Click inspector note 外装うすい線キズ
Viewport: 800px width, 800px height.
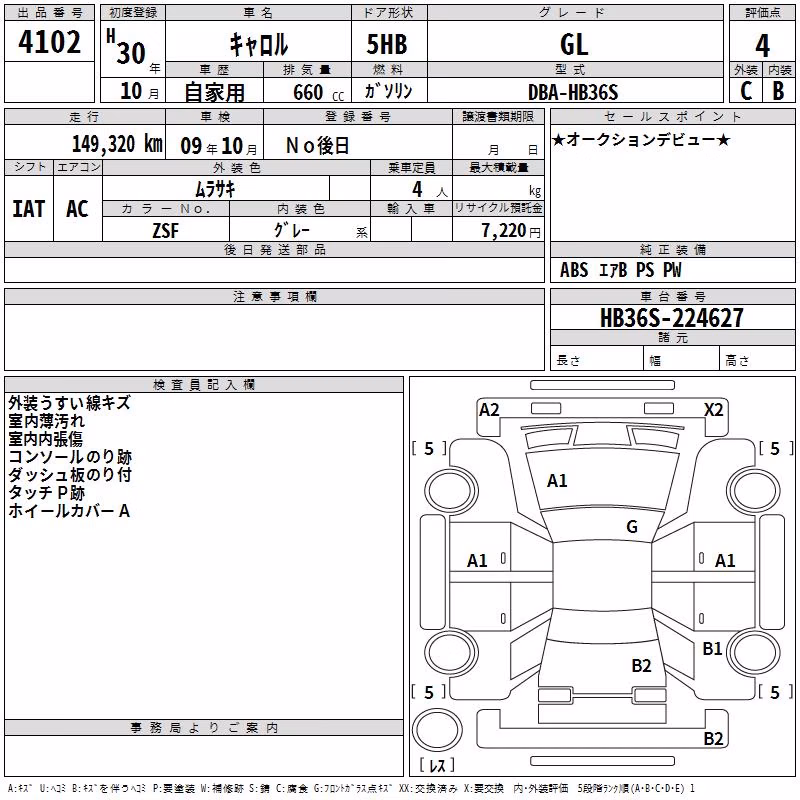(x=69, y=403)
